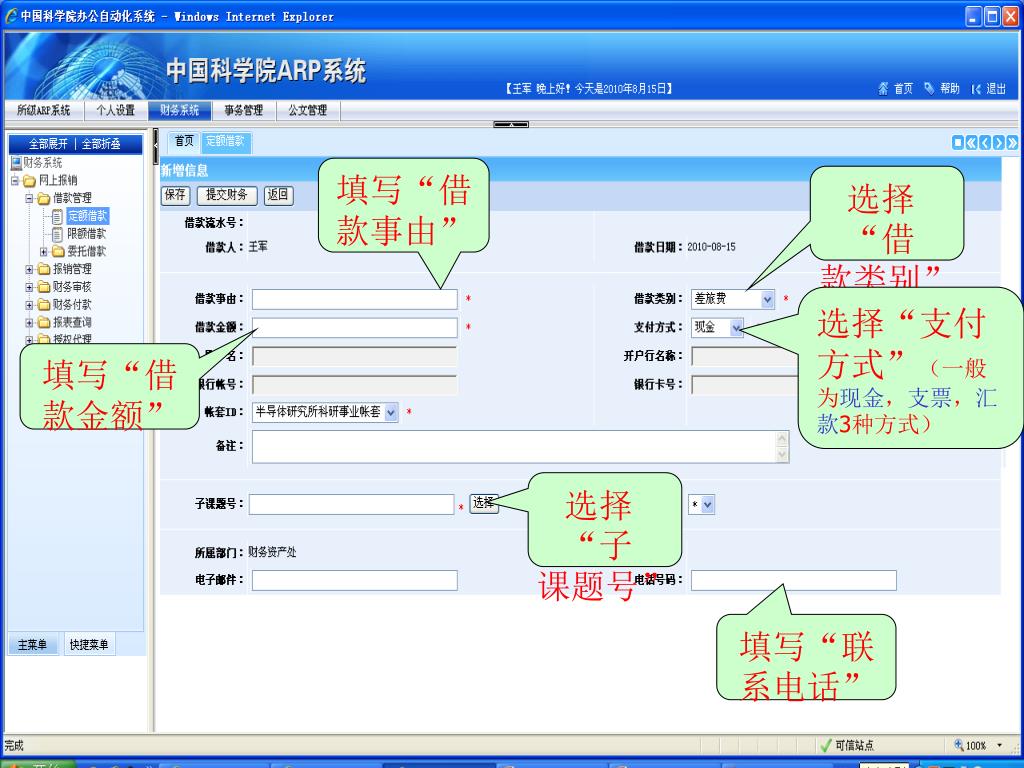Click the 子课题号 input field

[x=351, y=504]
